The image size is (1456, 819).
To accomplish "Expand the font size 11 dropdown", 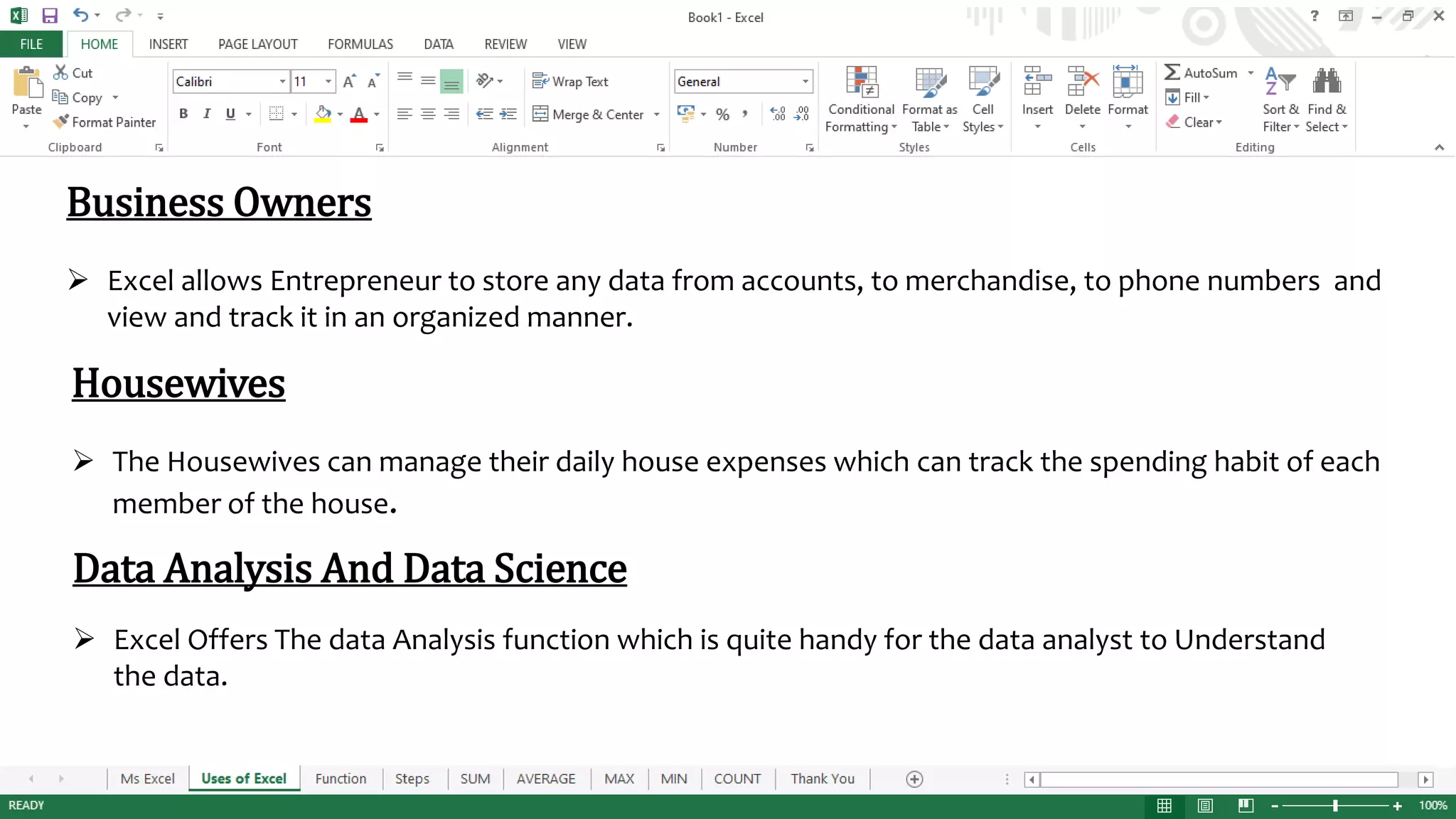I will click(328, 81).
